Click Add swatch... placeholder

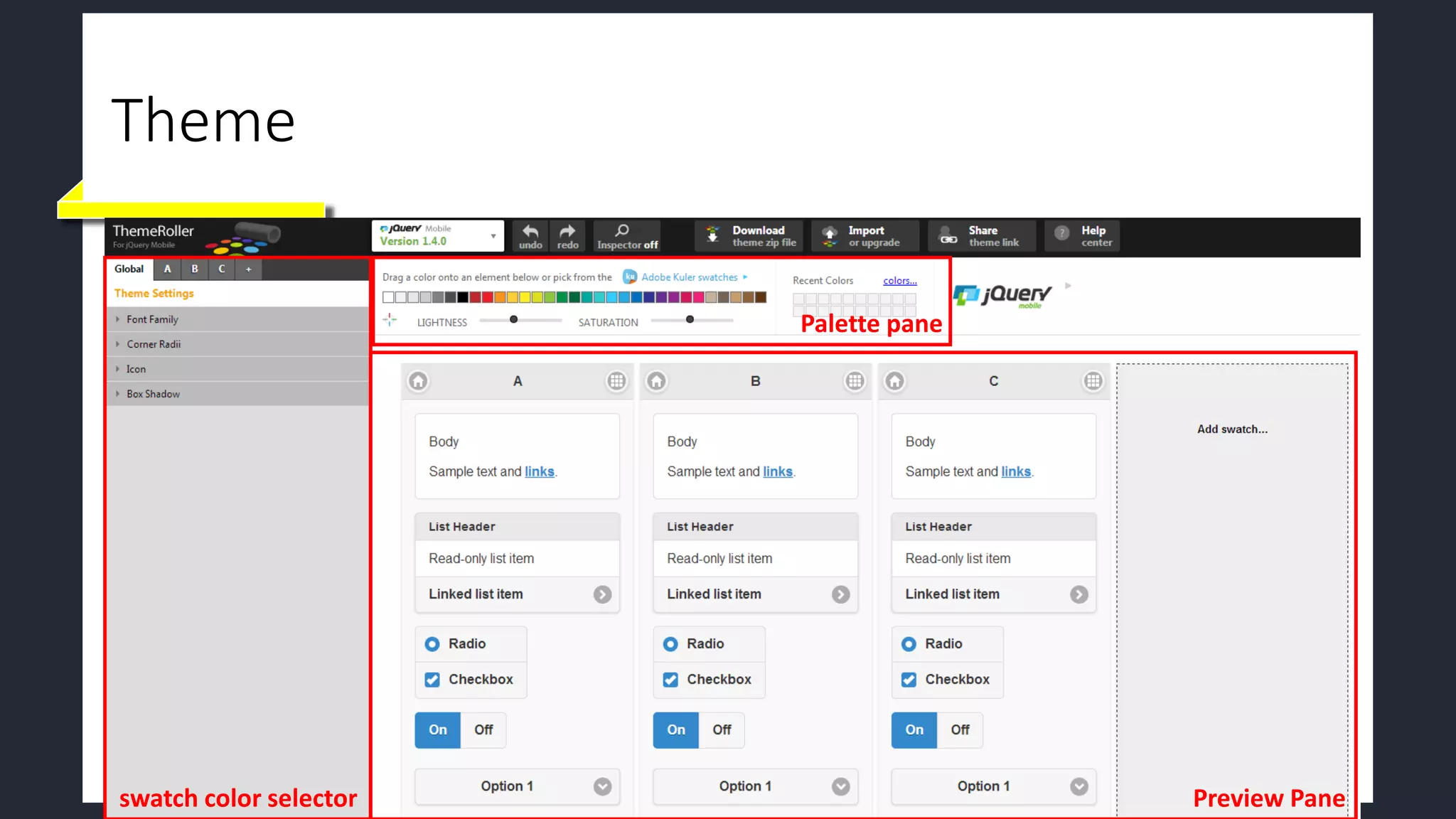pos(1232,429)
